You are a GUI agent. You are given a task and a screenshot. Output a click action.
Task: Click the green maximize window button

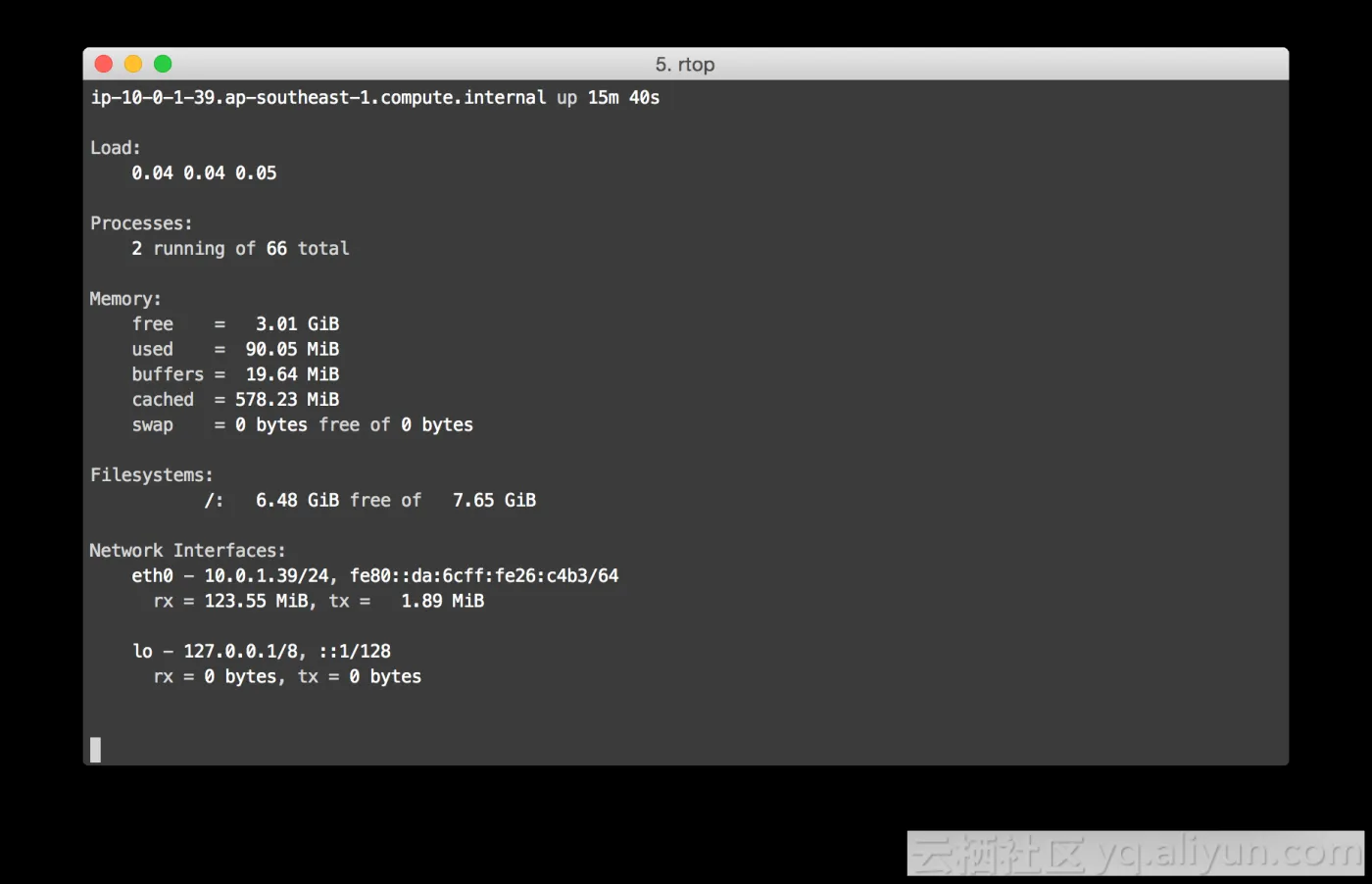(x=163, y=64)
